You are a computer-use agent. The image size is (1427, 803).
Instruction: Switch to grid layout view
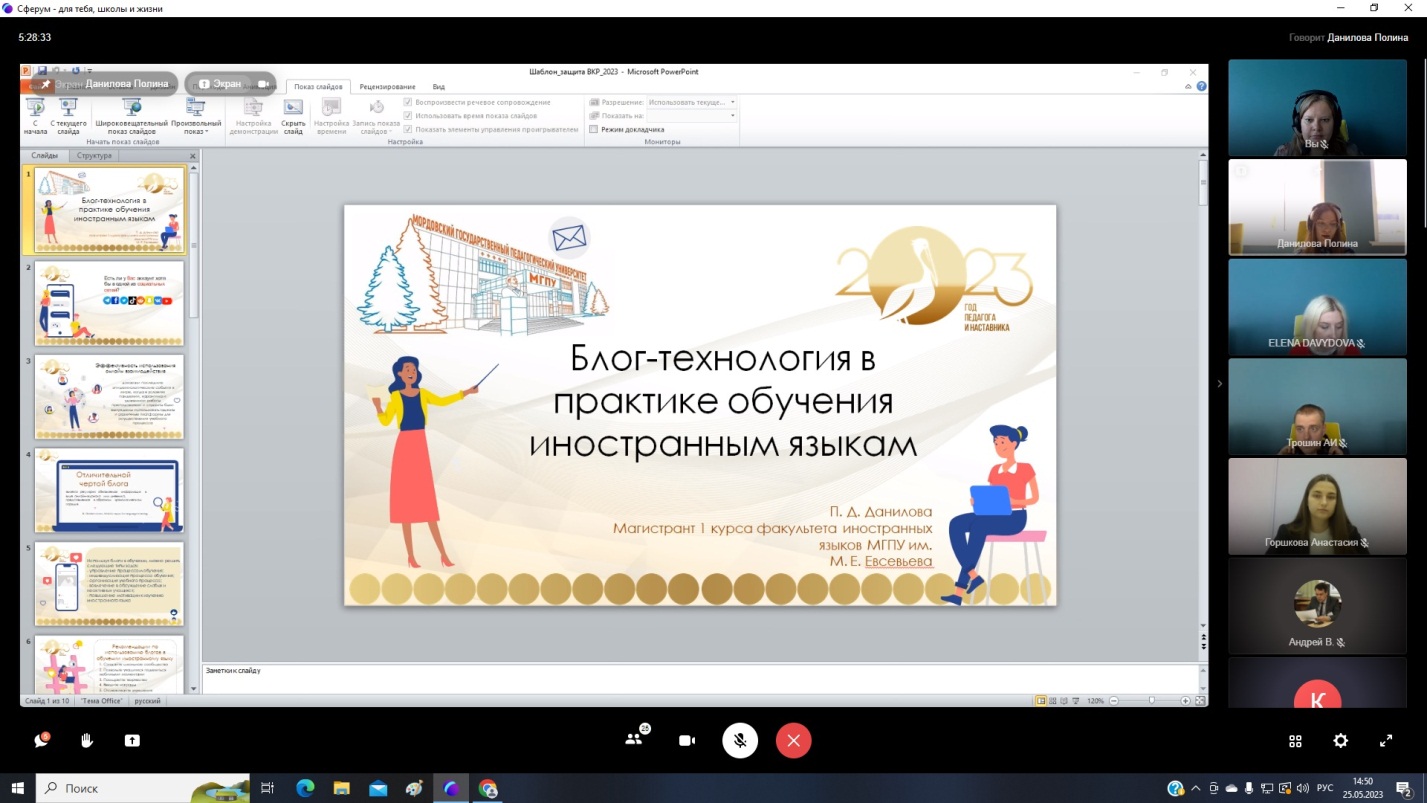click(1295, 741)
